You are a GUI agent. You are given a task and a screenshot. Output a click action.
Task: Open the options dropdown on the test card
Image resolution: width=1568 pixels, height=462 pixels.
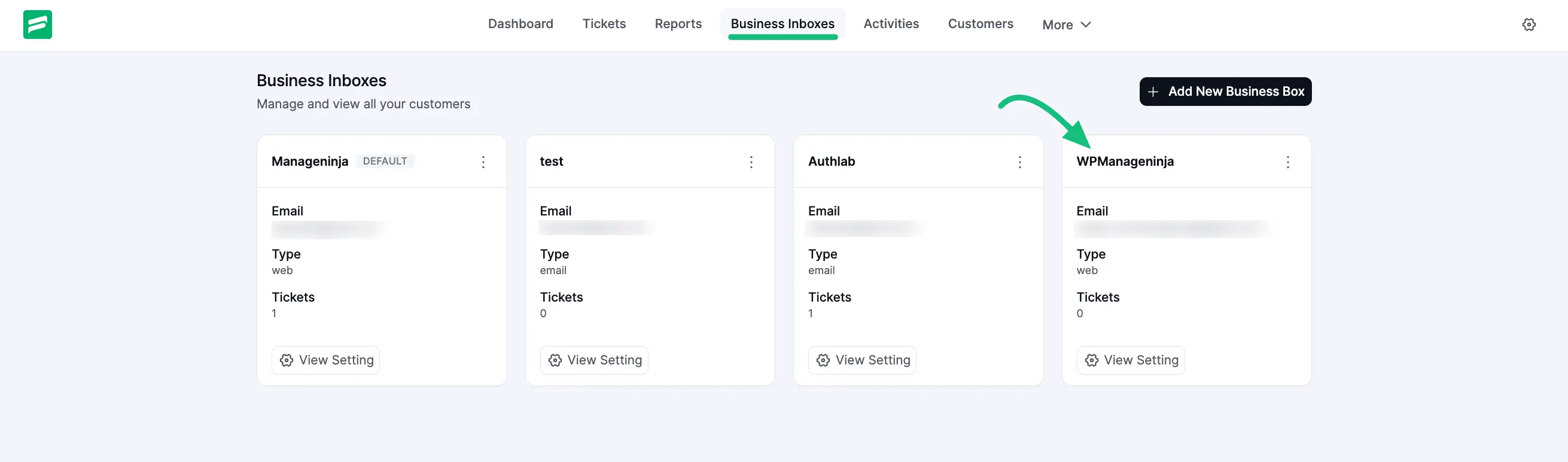tap(752, 162)
